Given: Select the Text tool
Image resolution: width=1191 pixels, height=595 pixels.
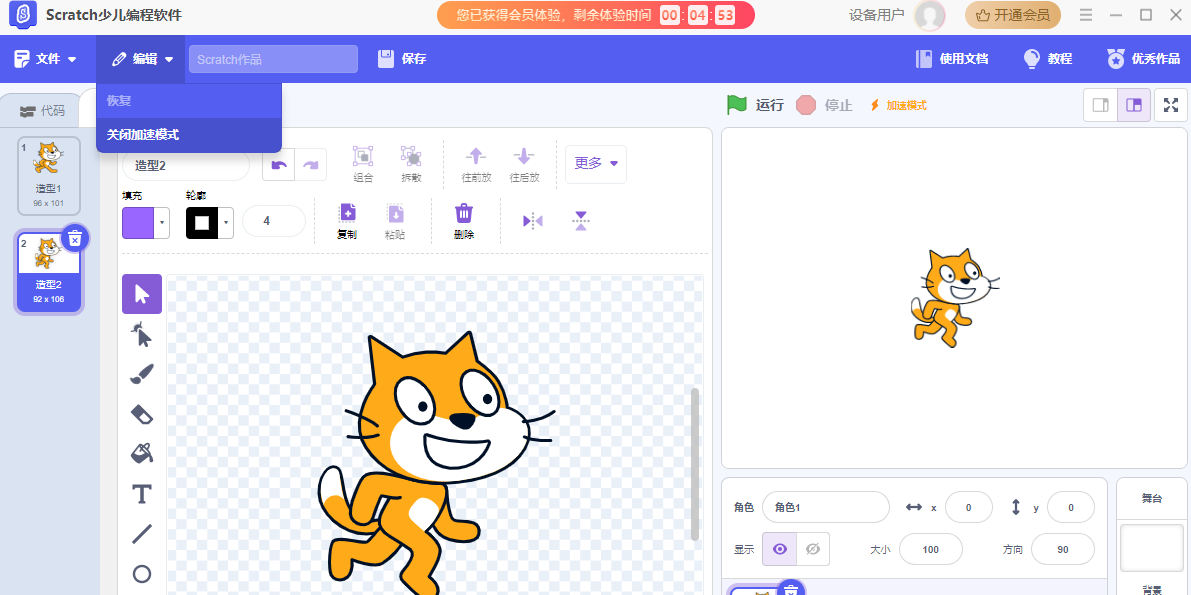Looking at the screenshot, I should [x=142, y=494].
